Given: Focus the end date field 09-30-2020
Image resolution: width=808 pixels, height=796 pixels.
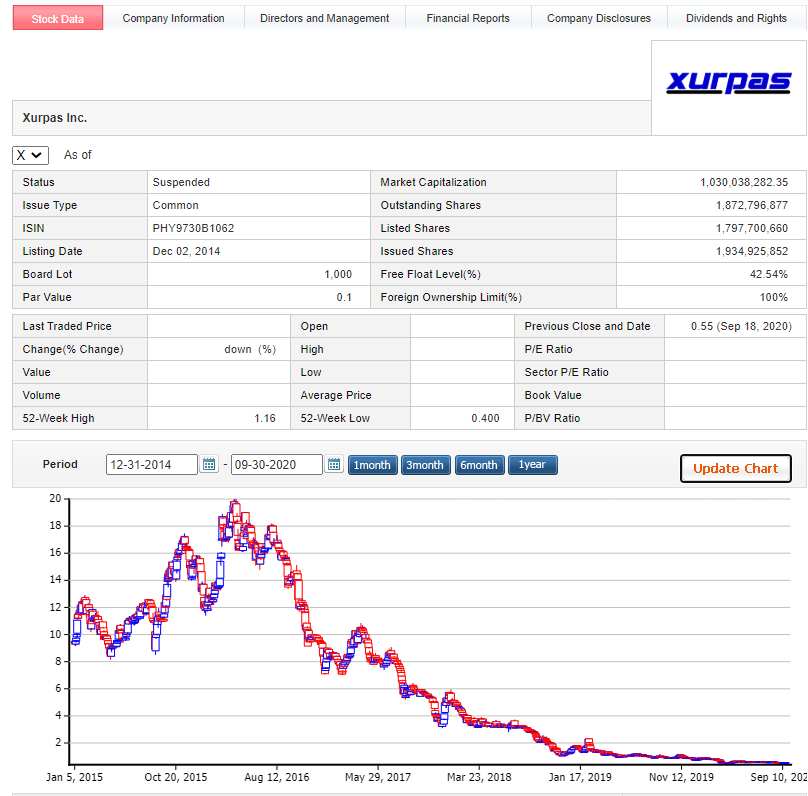Looking at the screenshot, I should point(277,465).
